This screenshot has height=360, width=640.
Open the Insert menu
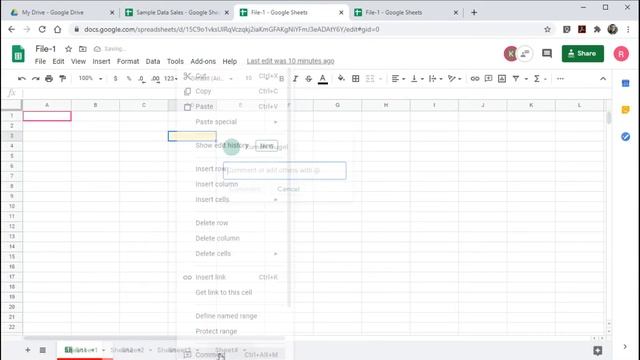coord(101,61)
